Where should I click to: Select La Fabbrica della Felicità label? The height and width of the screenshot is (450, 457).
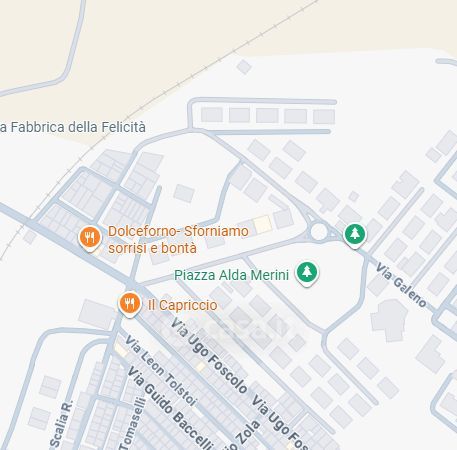(x=73, y=127)
